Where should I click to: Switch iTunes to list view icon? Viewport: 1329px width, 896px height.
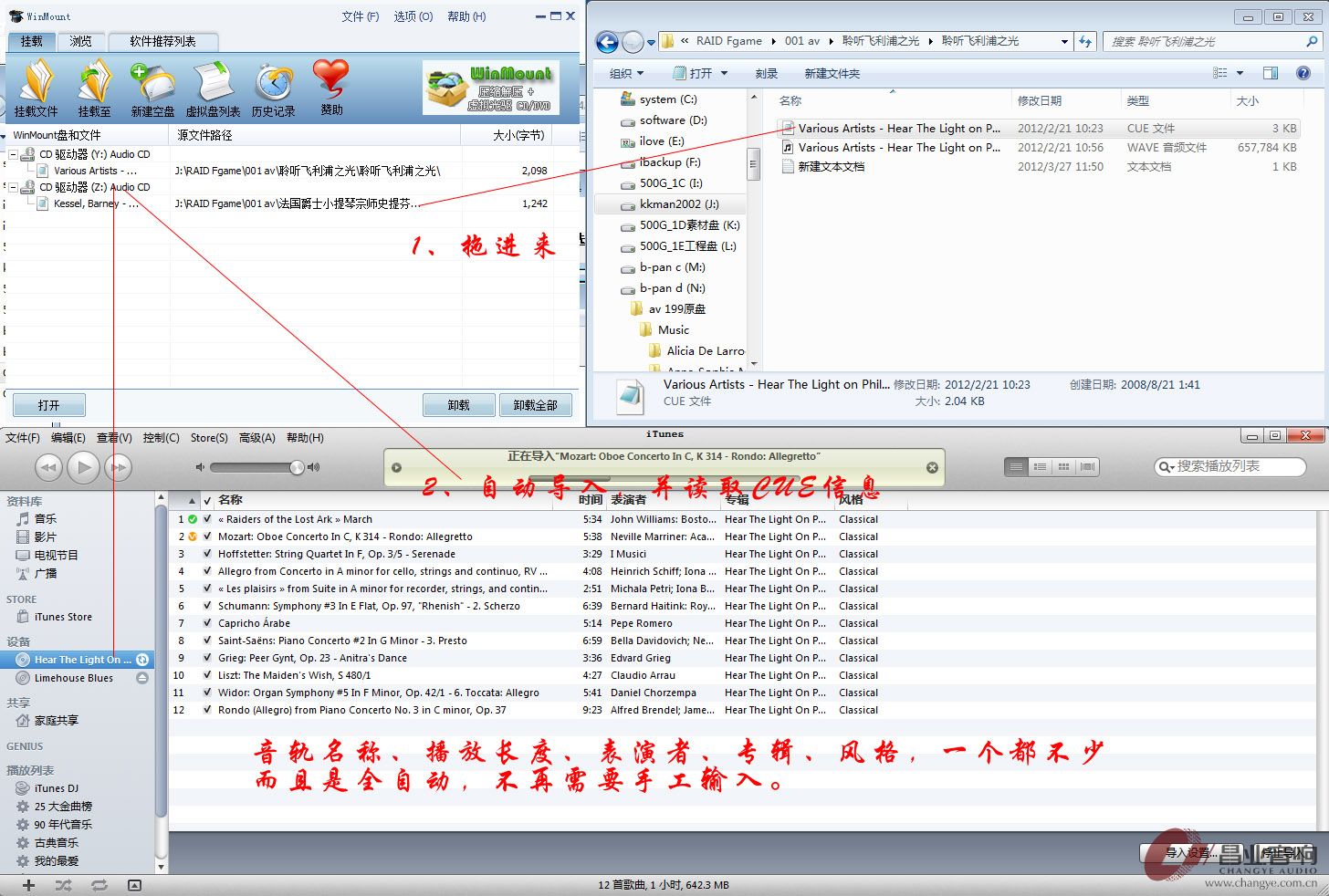point(1016,466)
